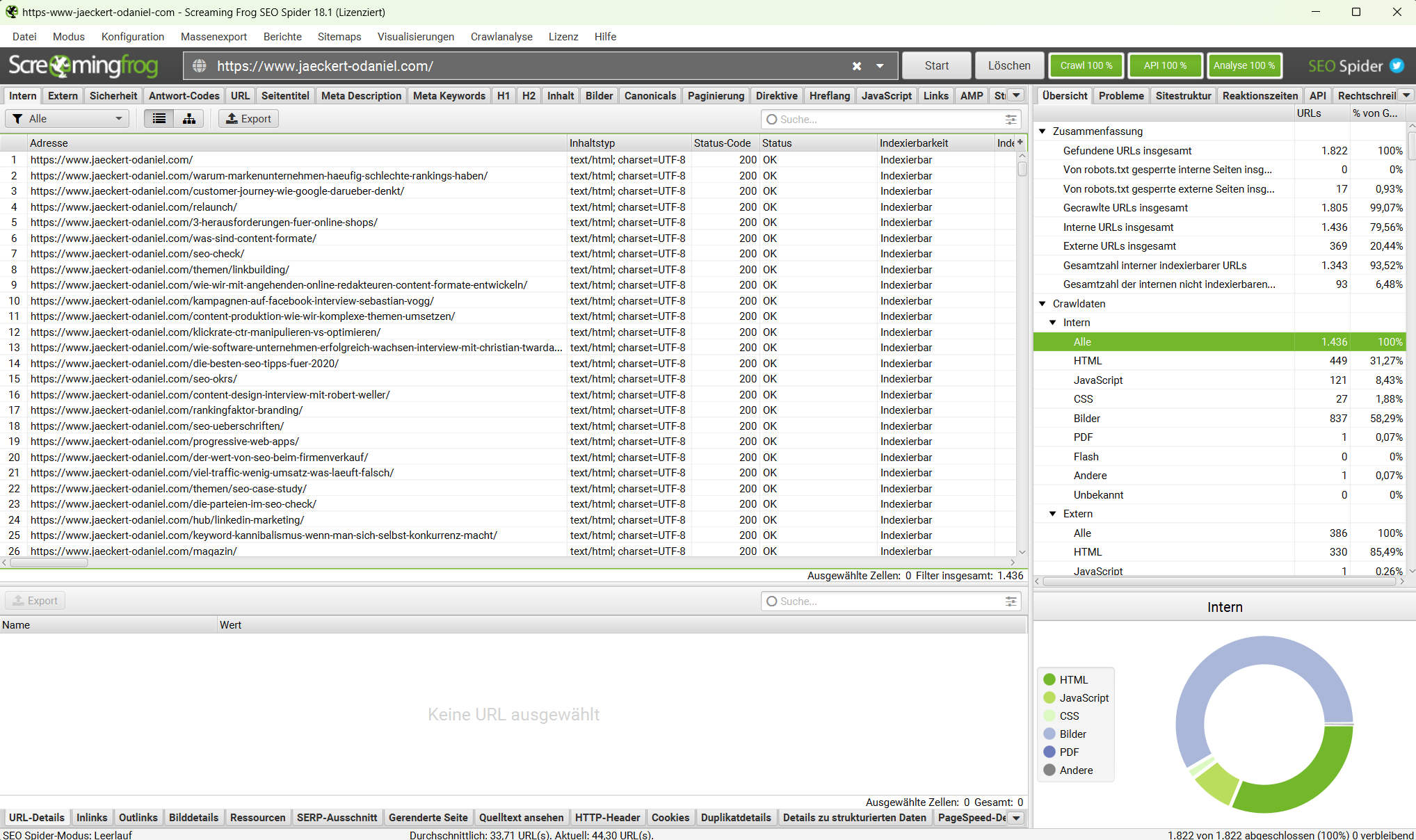The width and height of the screenshot is (1416, 840).
Task: Click the Crawl 100 % progress button
Action: [1086, 65]
